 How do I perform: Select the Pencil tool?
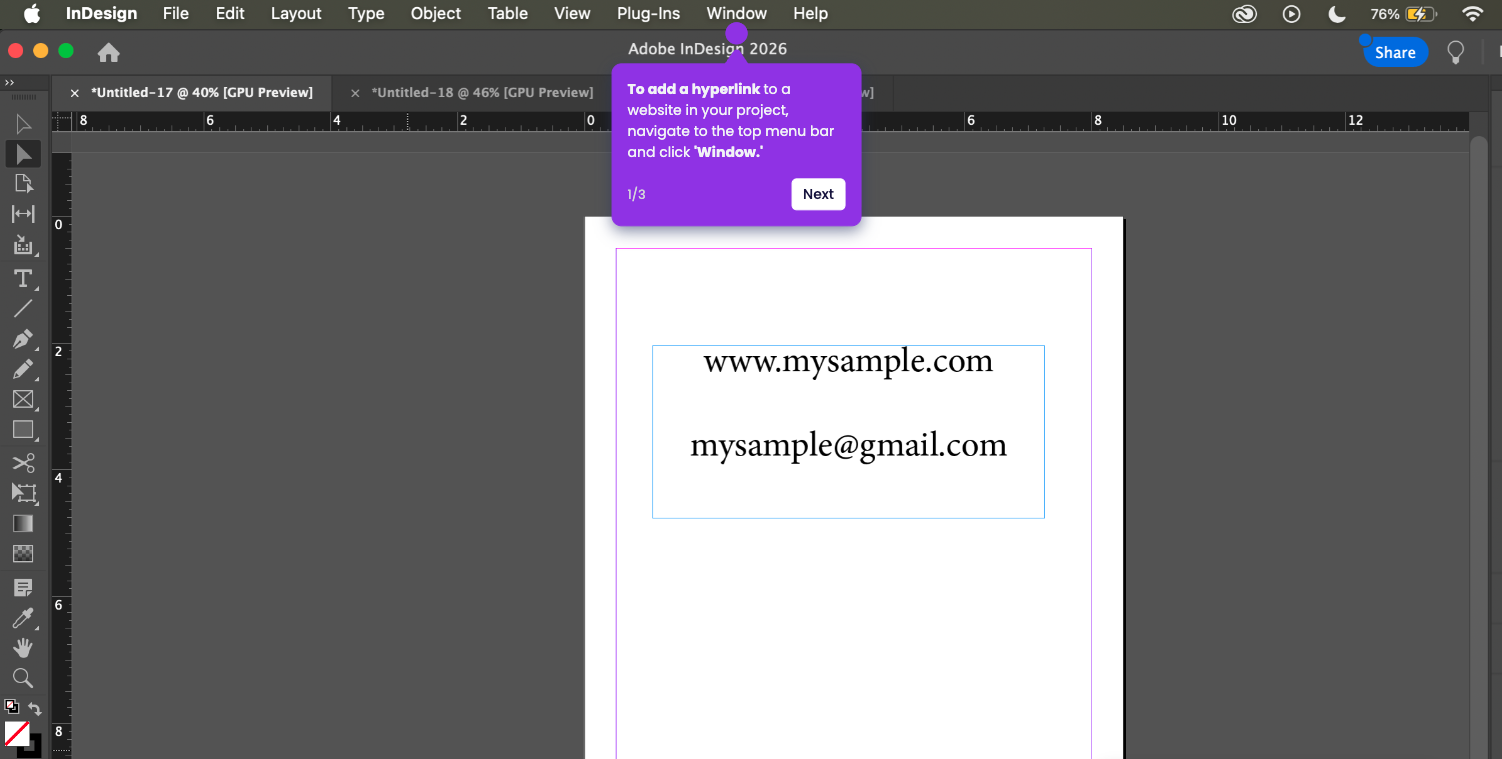tap(23, 369)
